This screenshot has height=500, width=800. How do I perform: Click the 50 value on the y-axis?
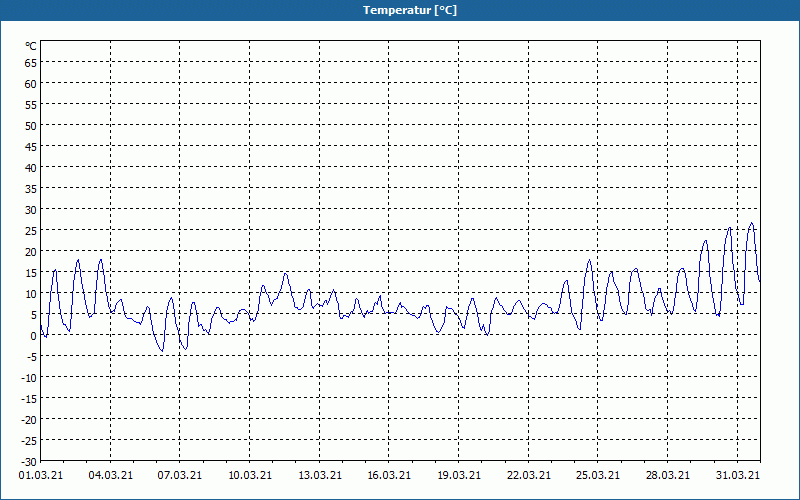coord(31,125)
